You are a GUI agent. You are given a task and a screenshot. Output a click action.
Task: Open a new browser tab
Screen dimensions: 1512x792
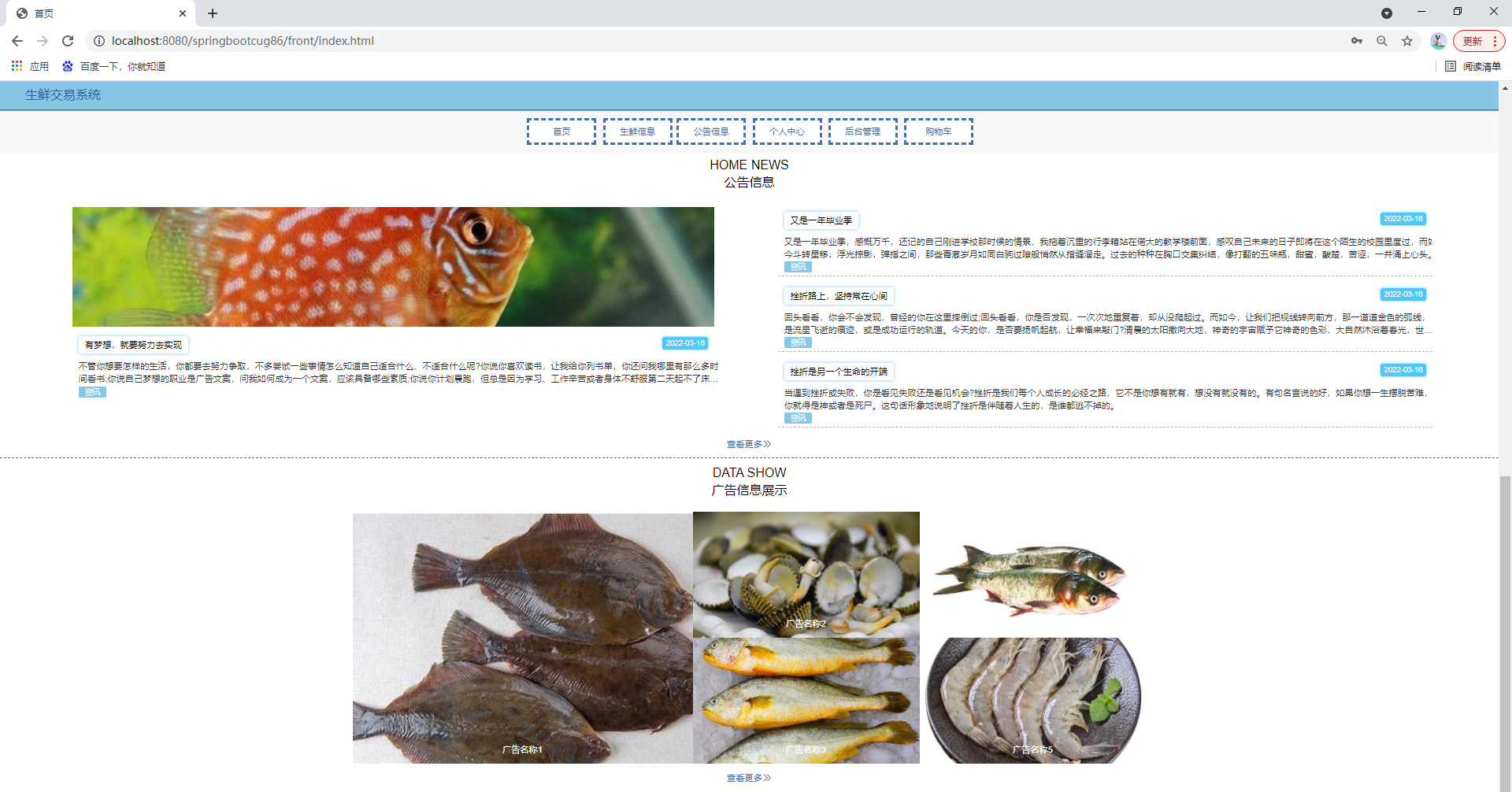click(213, 13)
